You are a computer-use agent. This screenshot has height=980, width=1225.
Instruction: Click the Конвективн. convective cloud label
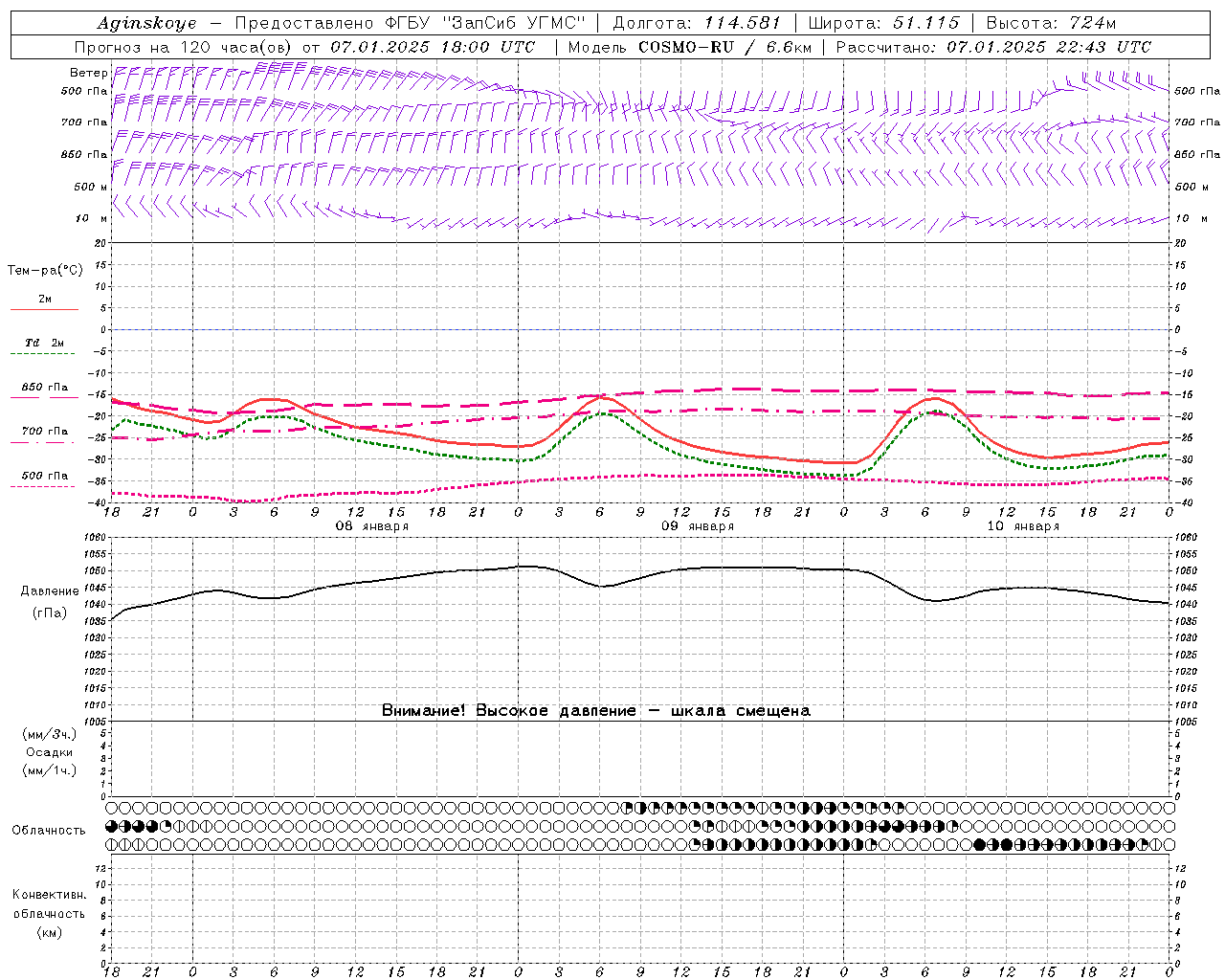coord(49,895)
